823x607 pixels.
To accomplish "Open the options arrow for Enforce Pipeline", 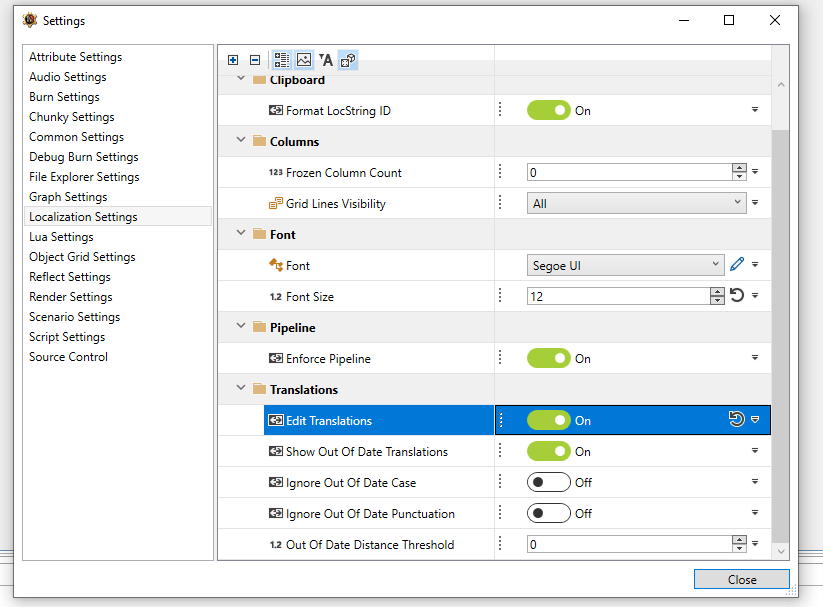I will coord(755,358).
